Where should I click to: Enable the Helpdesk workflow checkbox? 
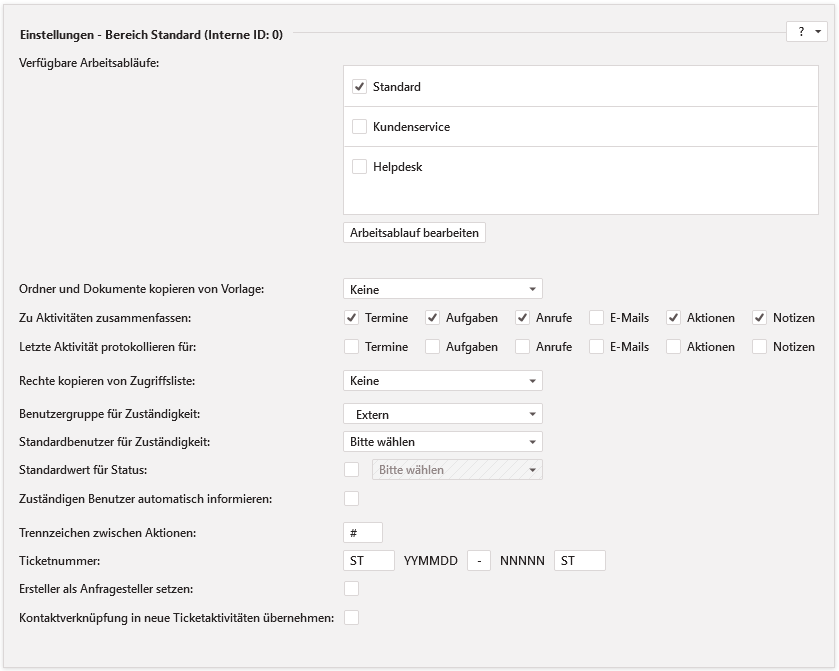(360, 167)
